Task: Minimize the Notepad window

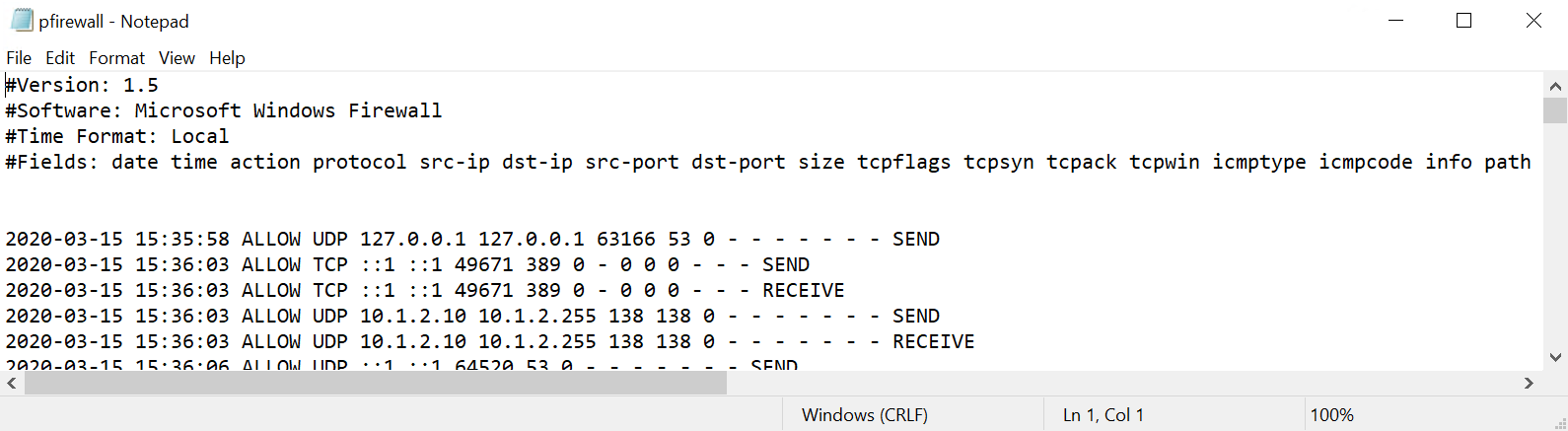Action: point(1395,21)
